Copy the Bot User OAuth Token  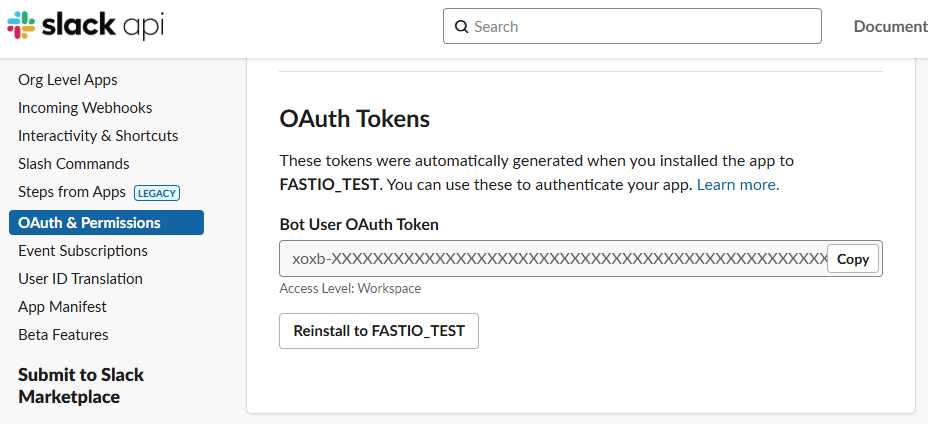click(x=853, y=259)
